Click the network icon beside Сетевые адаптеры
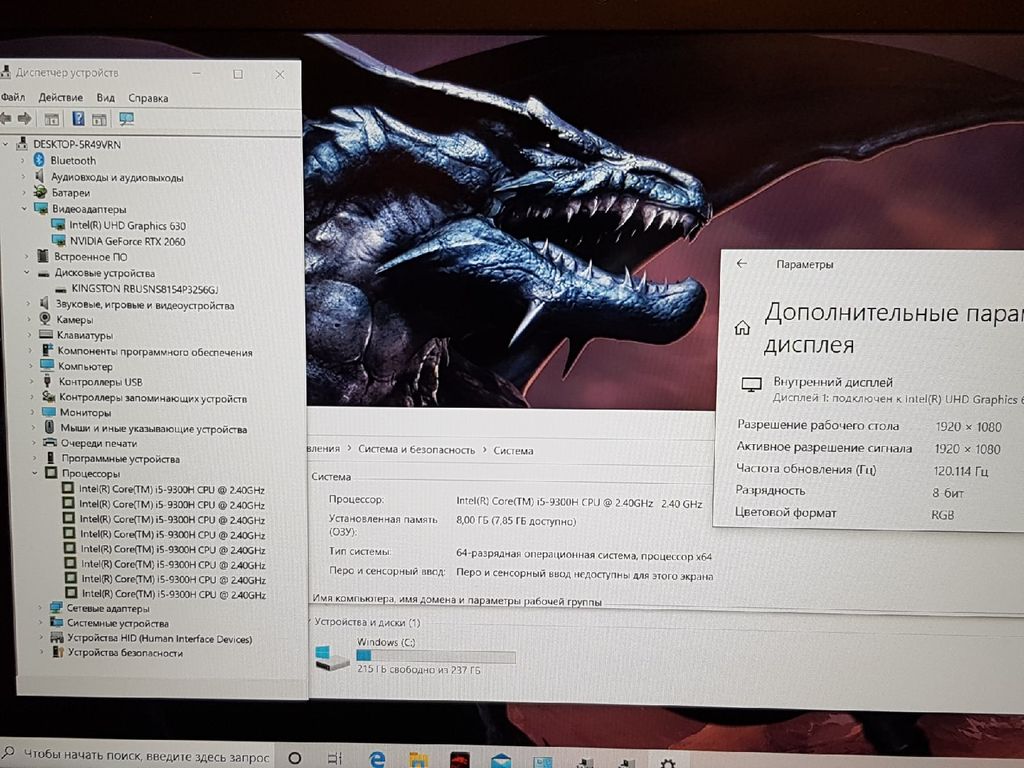1024x768 pixels. (56, 607)
